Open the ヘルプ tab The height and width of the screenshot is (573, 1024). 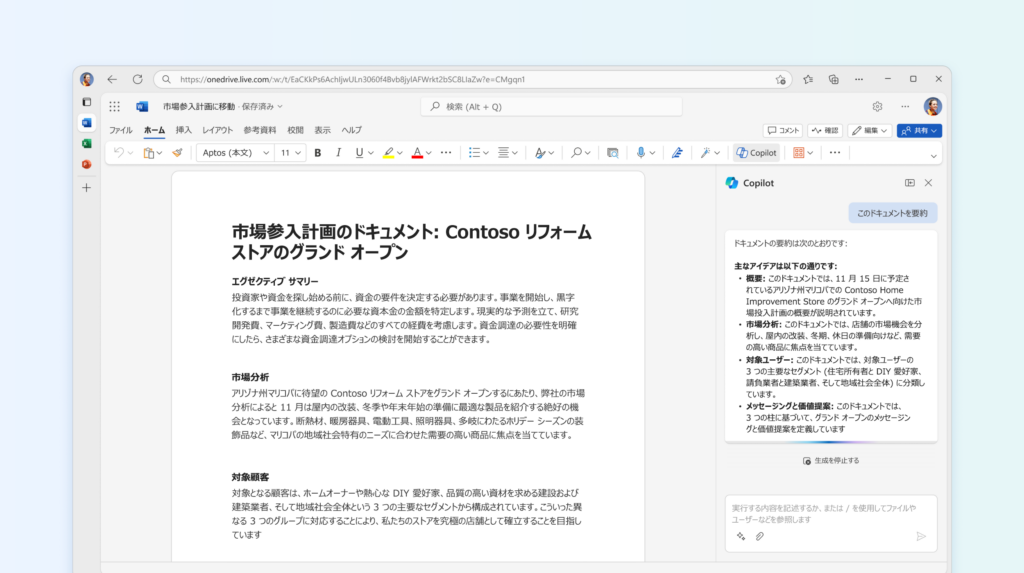(351, 131)
